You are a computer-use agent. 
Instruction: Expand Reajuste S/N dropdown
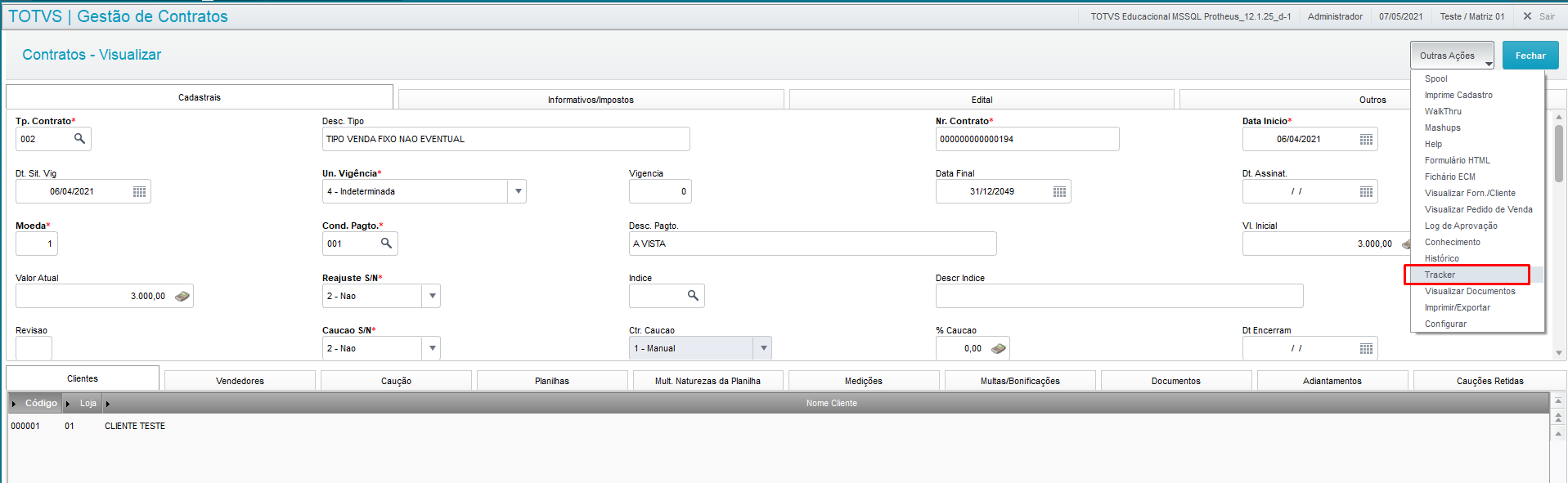tap(431, 296)
